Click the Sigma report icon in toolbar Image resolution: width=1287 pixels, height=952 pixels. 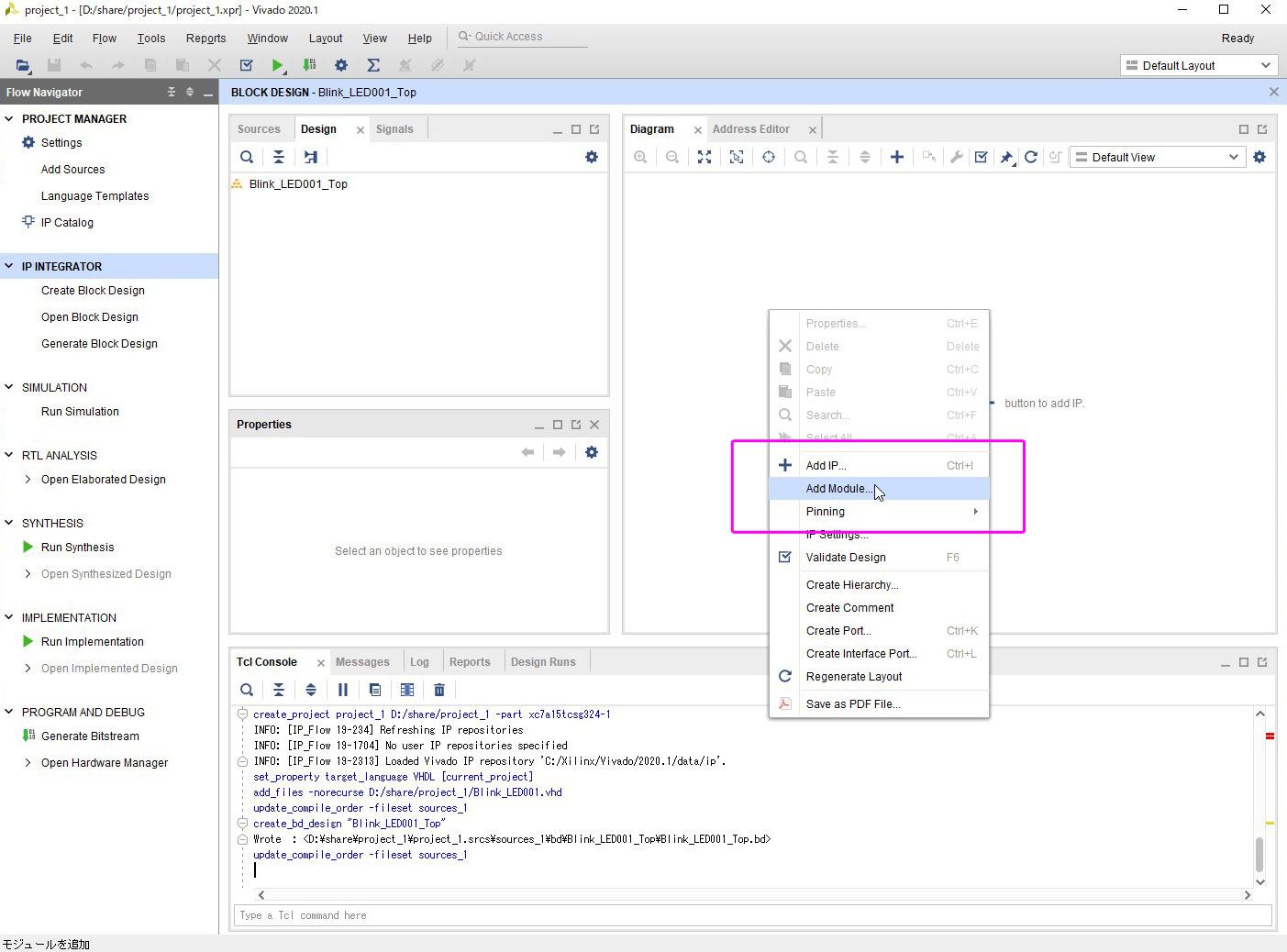373,65
